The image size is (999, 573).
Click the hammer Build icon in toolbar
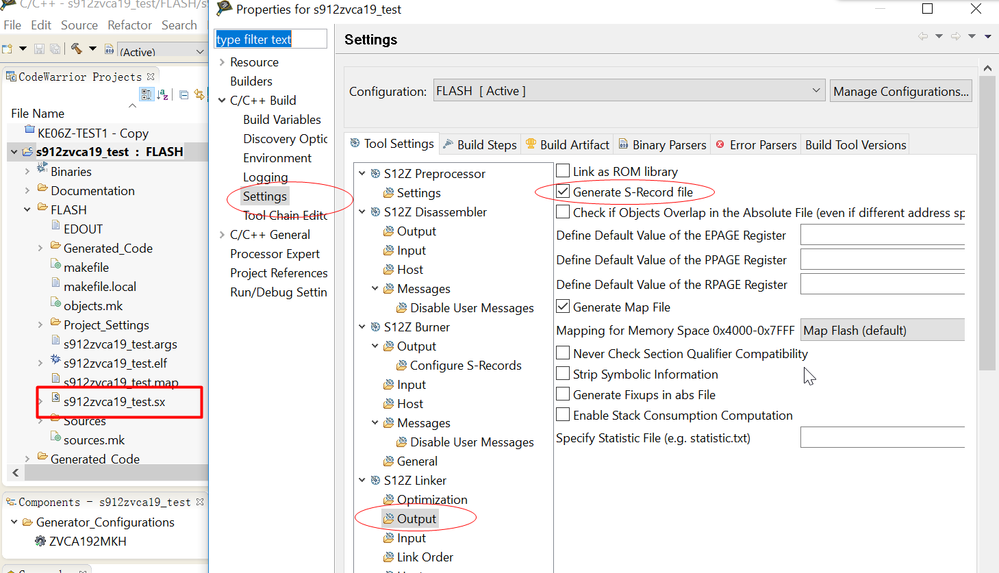(77, 49)
